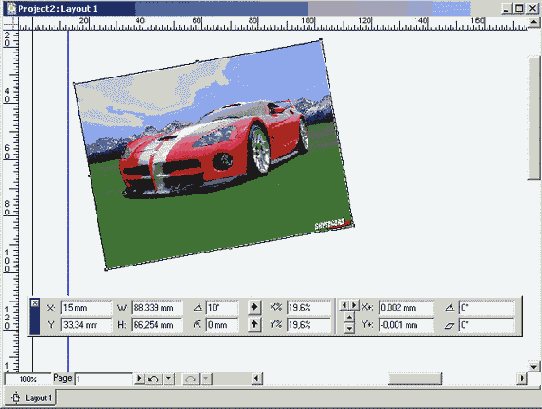The image size is (542, 409).
Task: Click top-right corner handle of picture box
Action: point(321,40)
